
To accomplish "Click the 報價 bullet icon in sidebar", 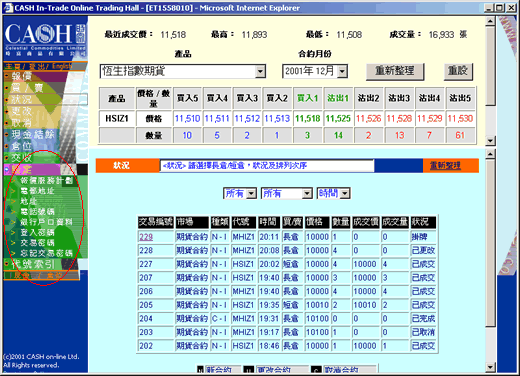I will pos(7,76).
